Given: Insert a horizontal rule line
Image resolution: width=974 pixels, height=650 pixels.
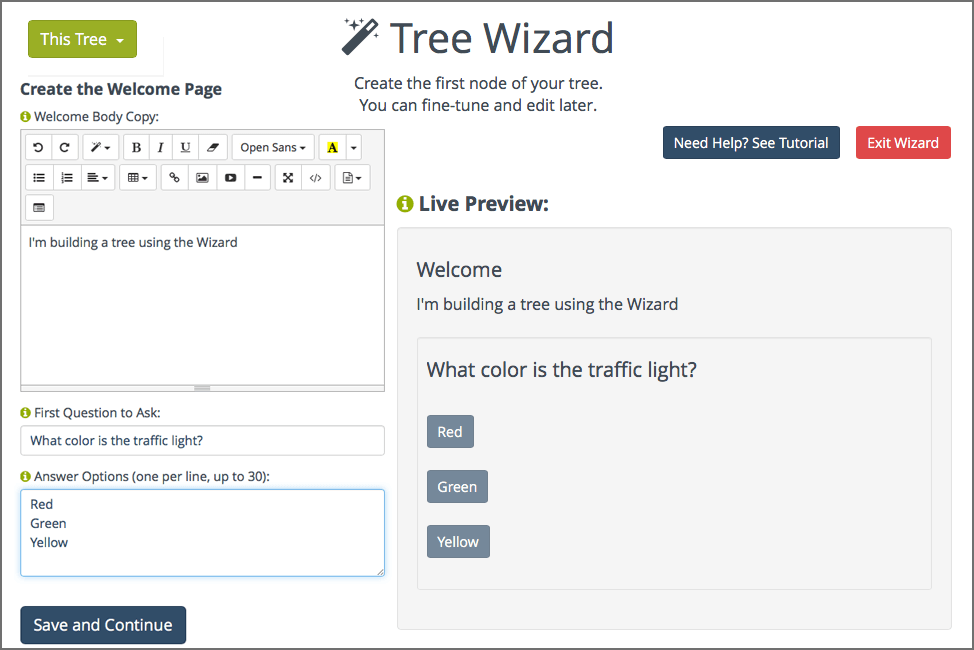Looking at the screenshot, I should point(257,178).
